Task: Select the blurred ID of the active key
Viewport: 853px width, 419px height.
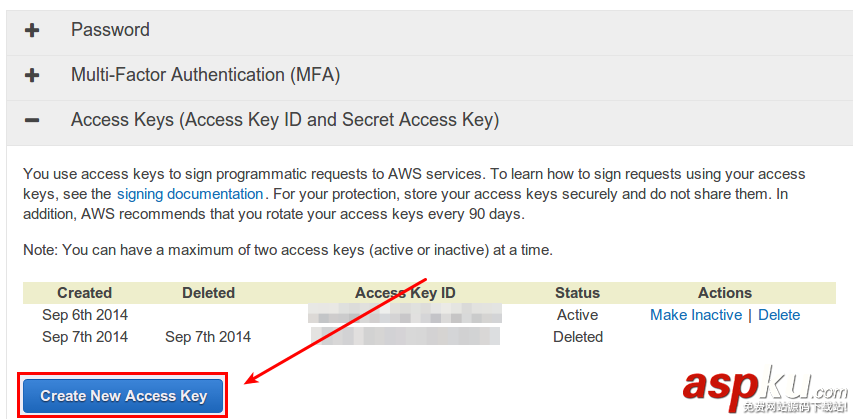Action: click(x=405, y=315)
